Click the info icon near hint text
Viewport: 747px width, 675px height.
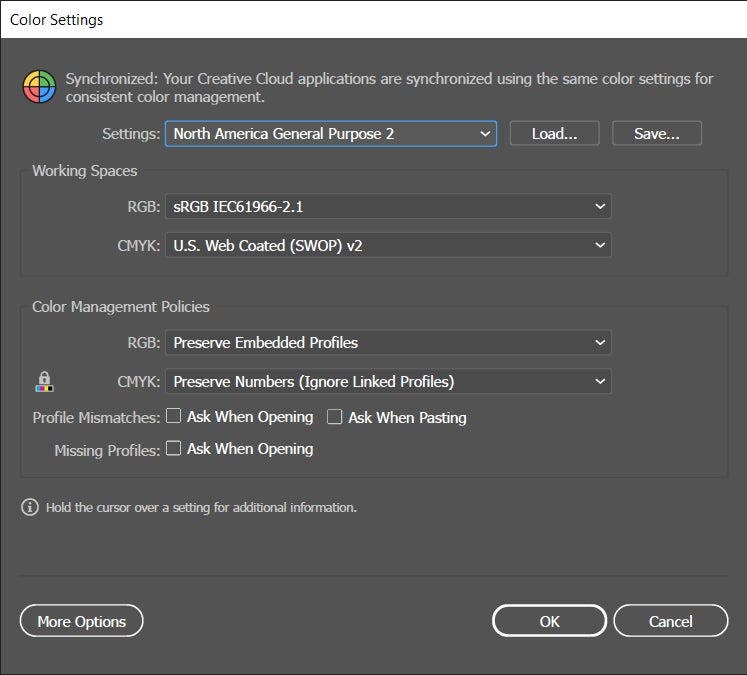pyautogui.click(x=30, y=507)
